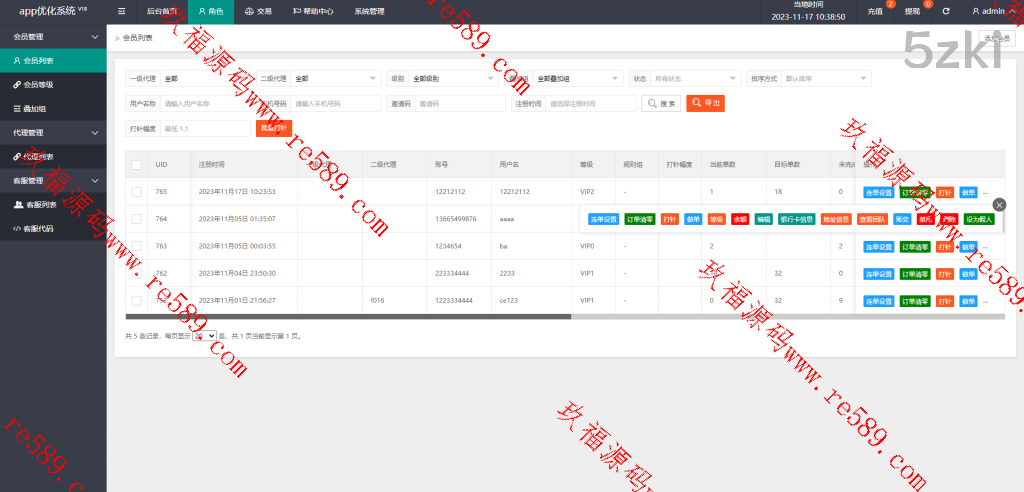This screenshot has height=492, width=1024.
Task: Click the table's horizontal scrollbar
Action: pos(348,316)
